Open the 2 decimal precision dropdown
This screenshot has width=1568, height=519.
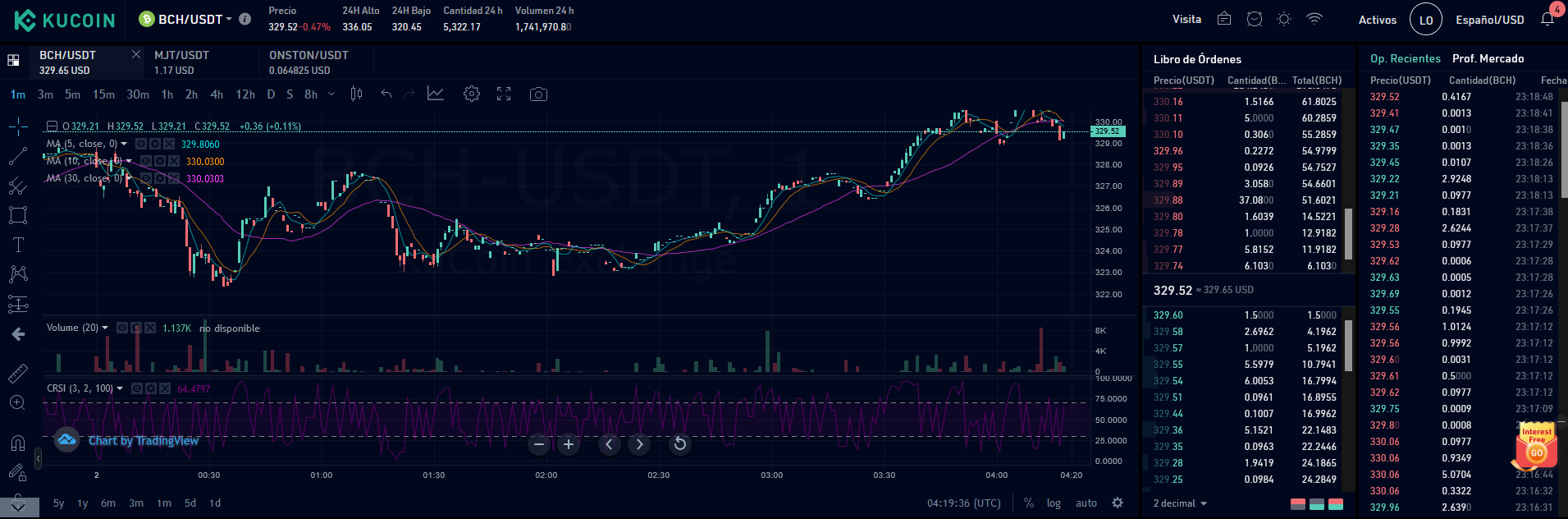click(1180, 503)
